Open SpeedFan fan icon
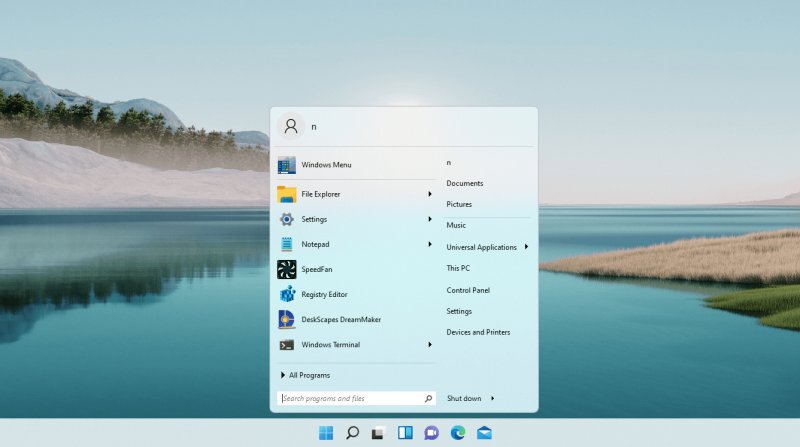The height and width of the screenshot is (447, 800). [x=286, y=269]
